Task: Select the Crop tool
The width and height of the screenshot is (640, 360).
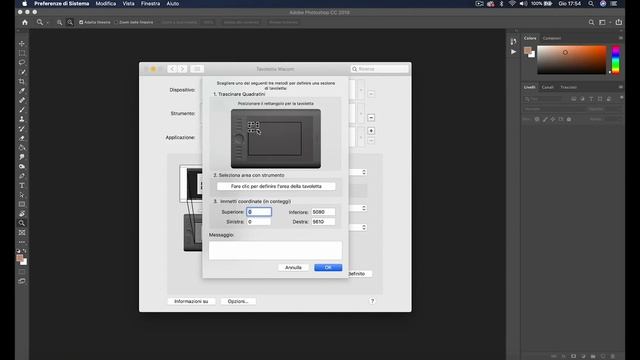Action: coord(22,82)
